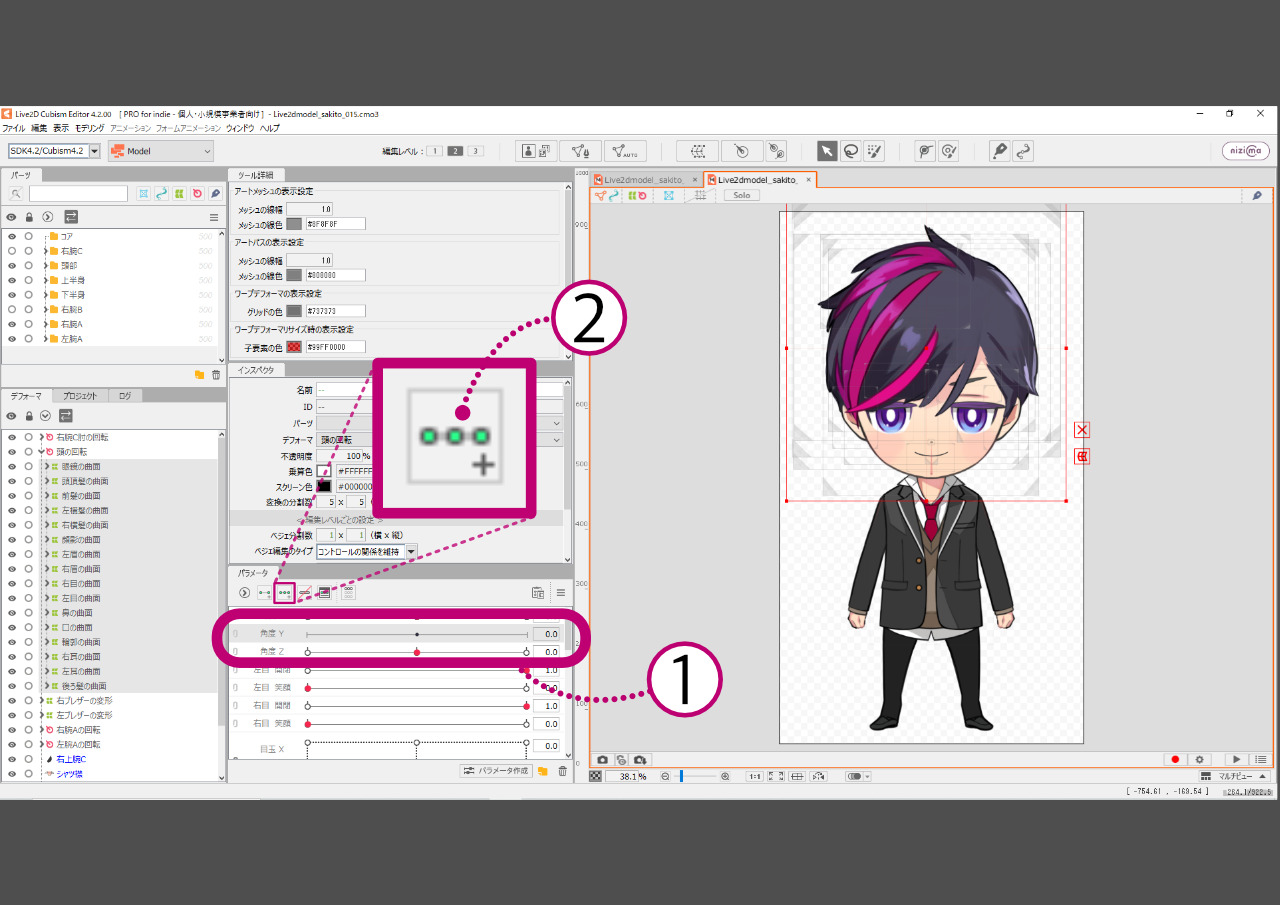This screenshot has width=1280, height=905.
Task: Open the ウィンドウ menu
Action: pos(240,128)
